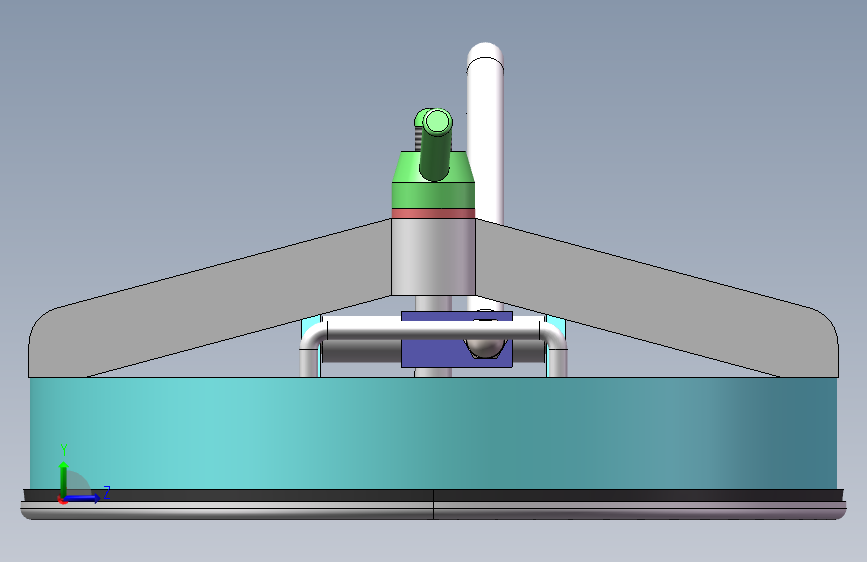Select the dark green cylindrical handle
The image size is (867, 562).
[436, 145]
